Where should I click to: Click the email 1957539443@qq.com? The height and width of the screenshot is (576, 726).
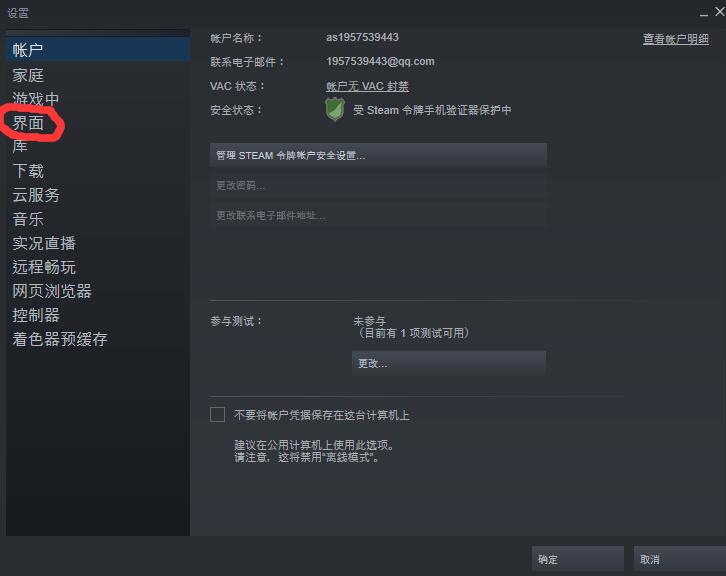(380, 61)
